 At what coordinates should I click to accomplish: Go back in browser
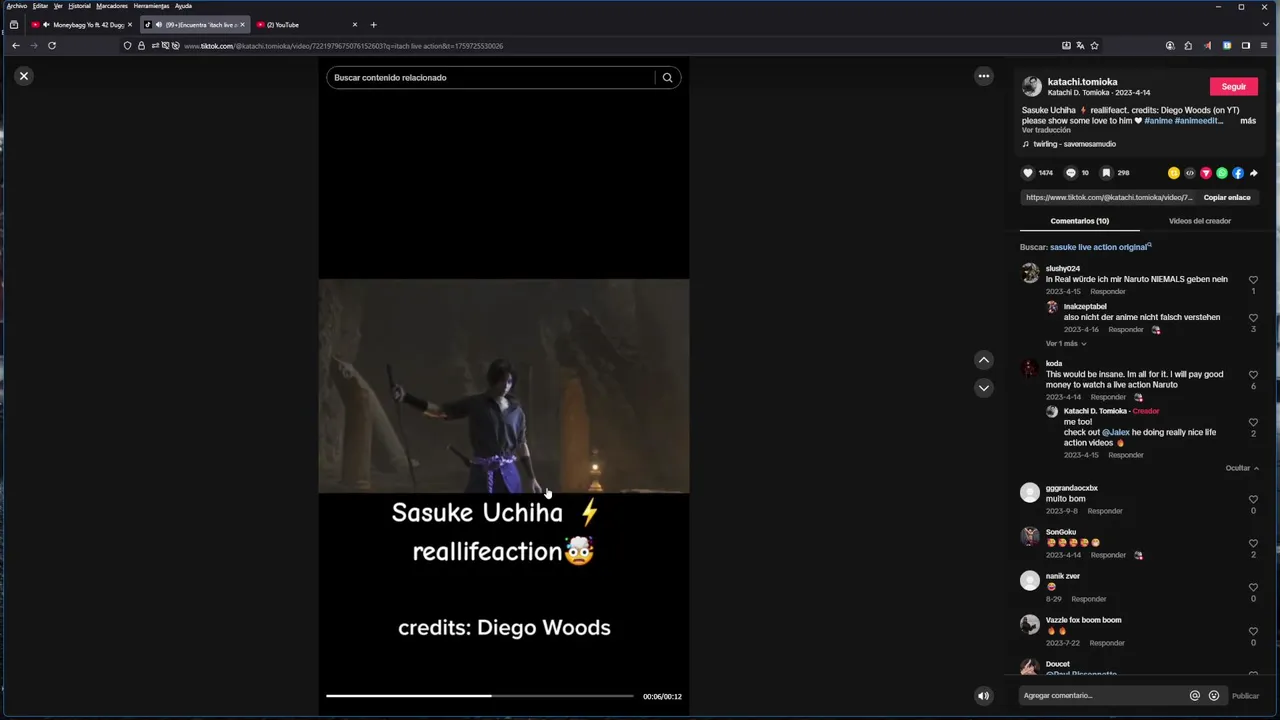tap(16, 45)
